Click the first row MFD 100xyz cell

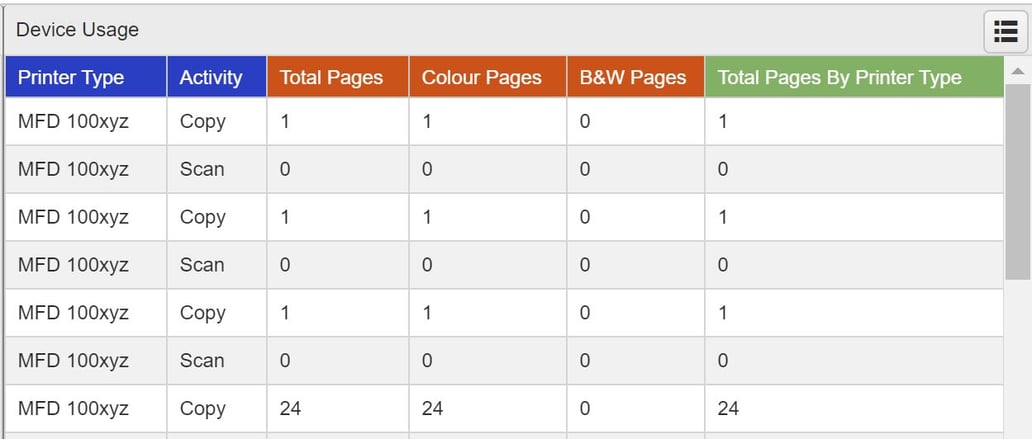[x=73, y=121]
